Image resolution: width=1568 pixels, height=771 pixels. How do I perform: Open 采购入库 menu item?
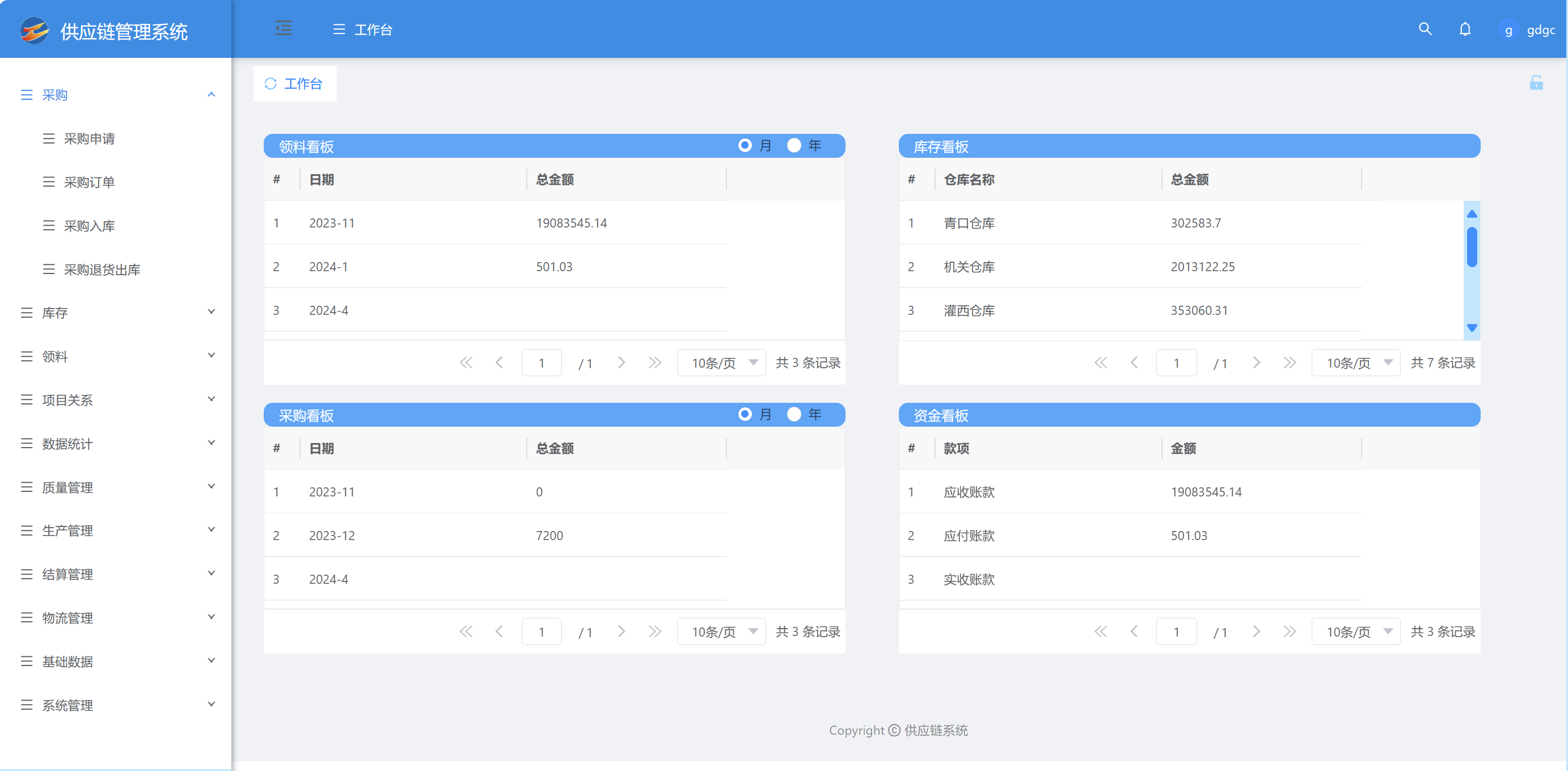[116, 226]
